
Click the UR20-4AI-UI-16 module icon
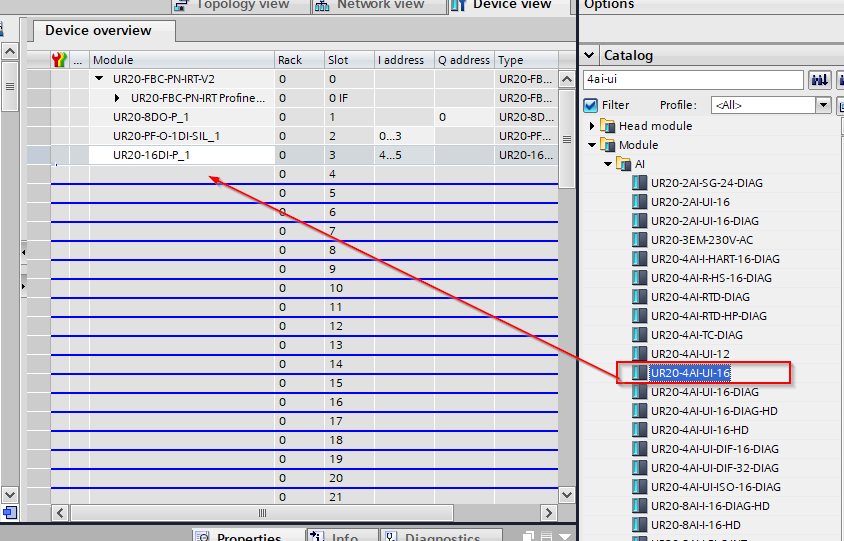(639, 373)
